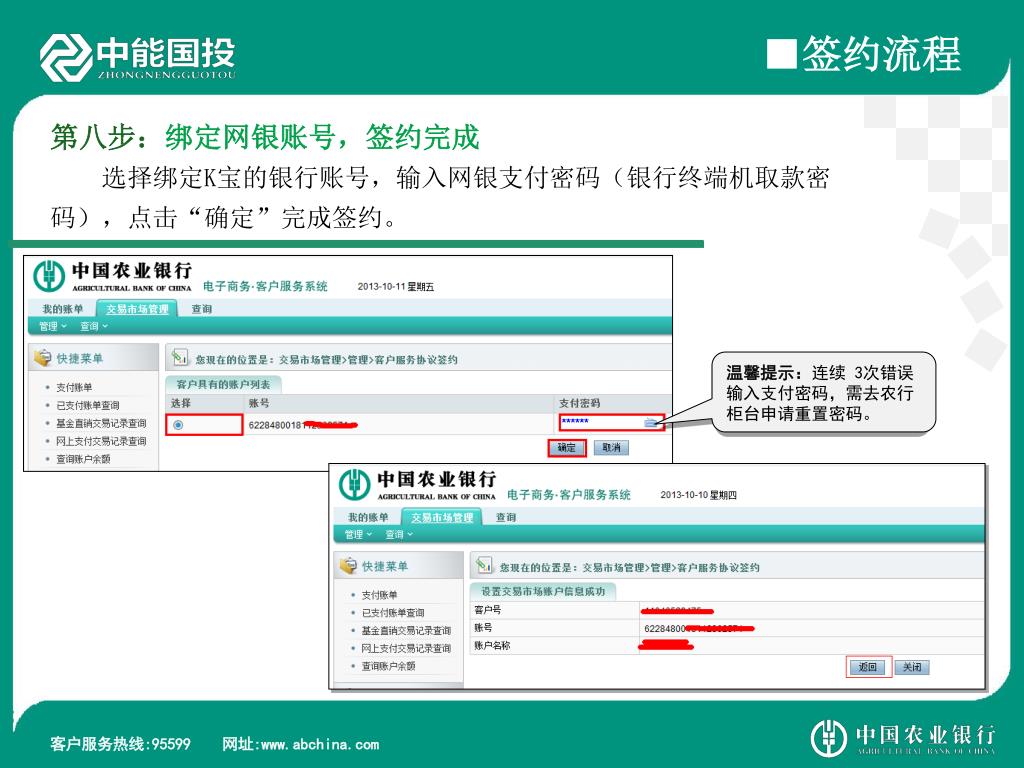Click the 关闭 button in lower window
Viewport: 1024px width, 768px height.
tap(912, 667)
